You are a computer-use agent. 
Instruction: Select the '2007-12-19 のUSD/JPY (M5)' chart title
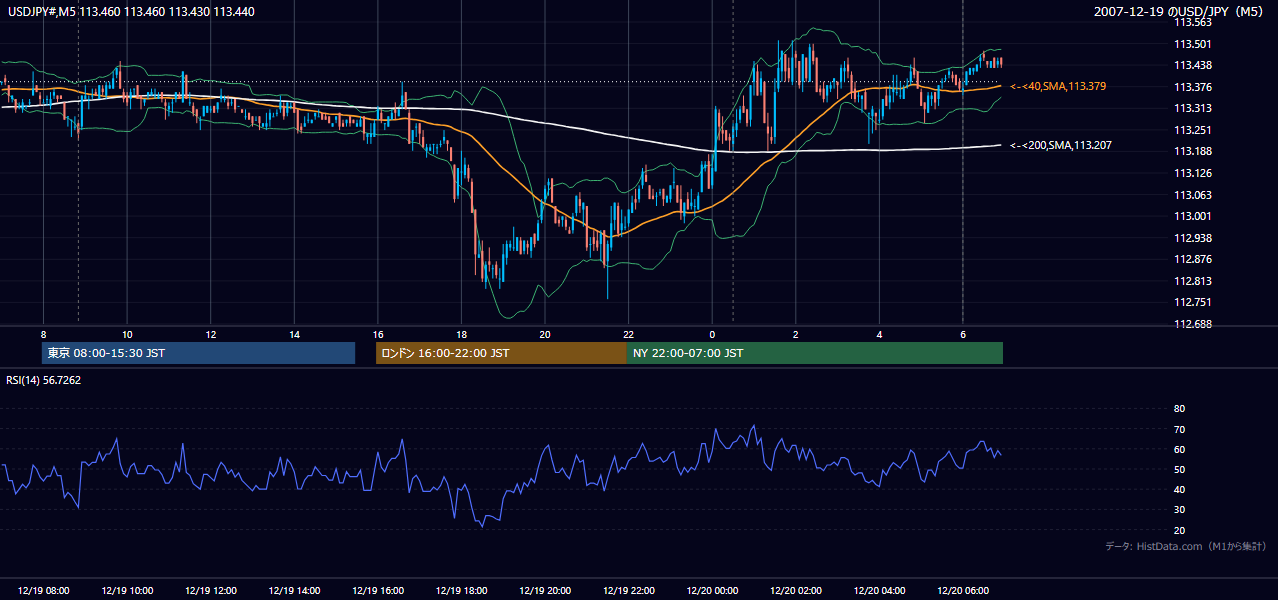point(1180,11)
